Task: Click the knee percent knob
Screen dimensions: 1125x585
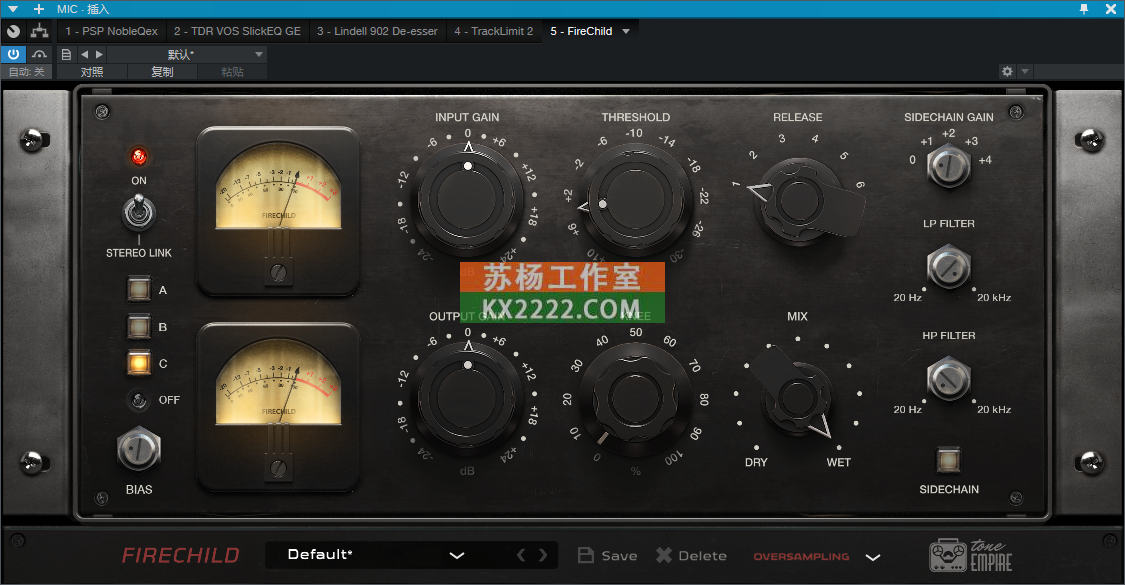Action: click(x=636, y=398)
